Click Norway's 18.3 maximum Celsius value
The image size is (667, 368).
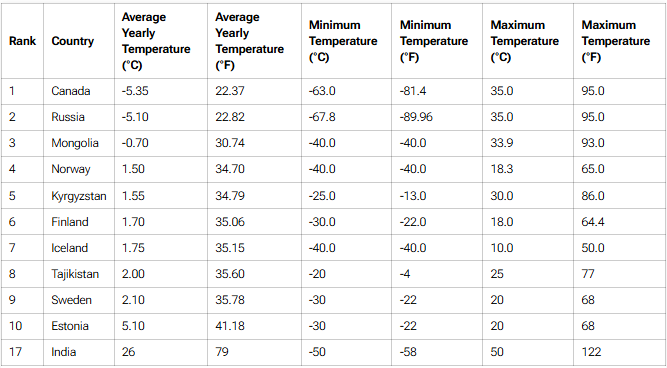click(502, 169)
